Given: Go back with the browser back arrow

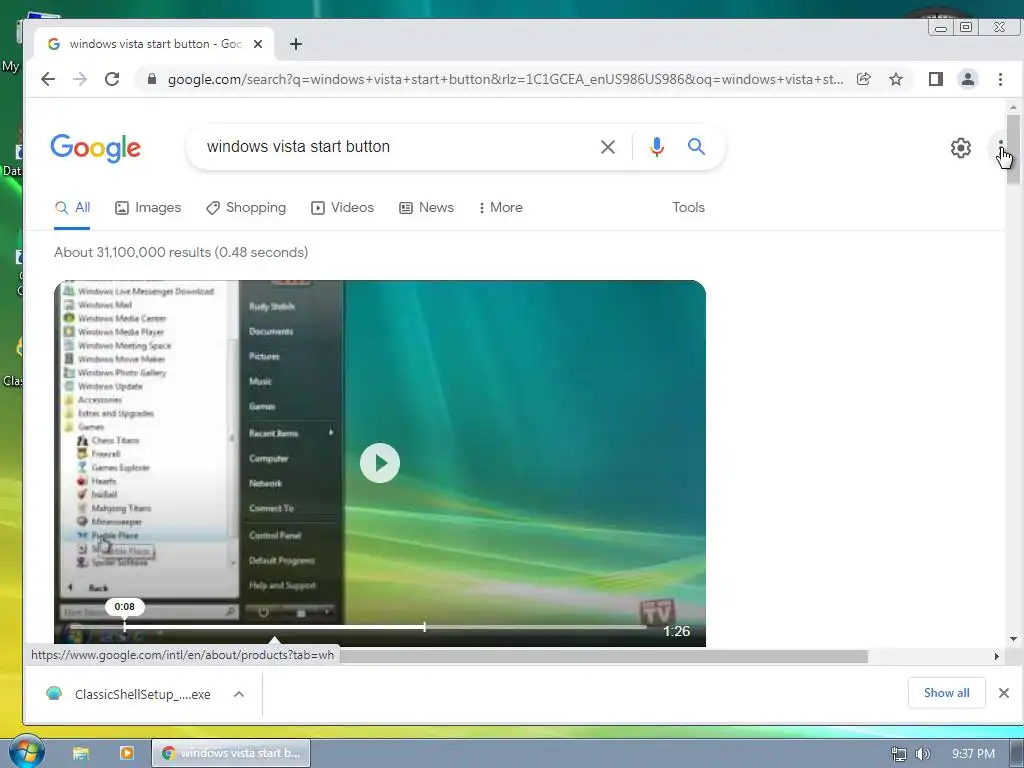Looking at the screenshot, I should (48, 79).
